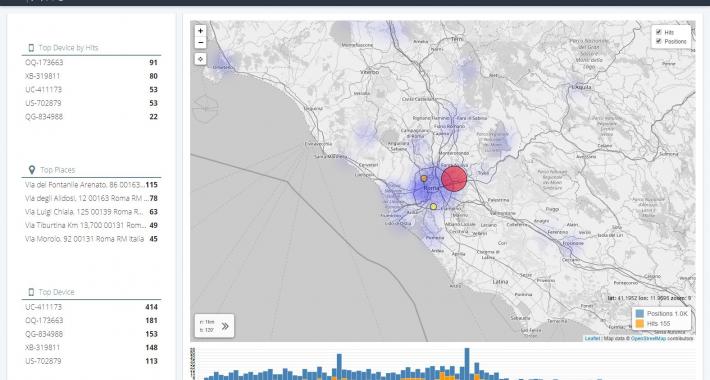This screenshot has height=380, width=710.
Task: Select Via Tiburtina Km 13,700 place entry
Action: tap(91, 226)
